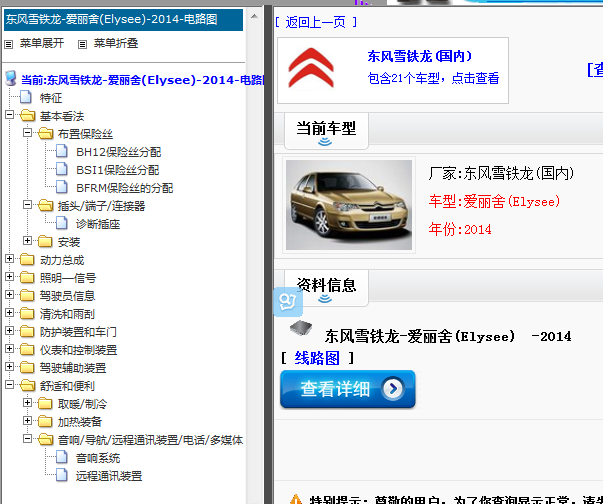The height and width of the screenshot is (504, 603).
Task: Select BSI1保险丝分配 tree entry
Action: (x=118, y=170)
